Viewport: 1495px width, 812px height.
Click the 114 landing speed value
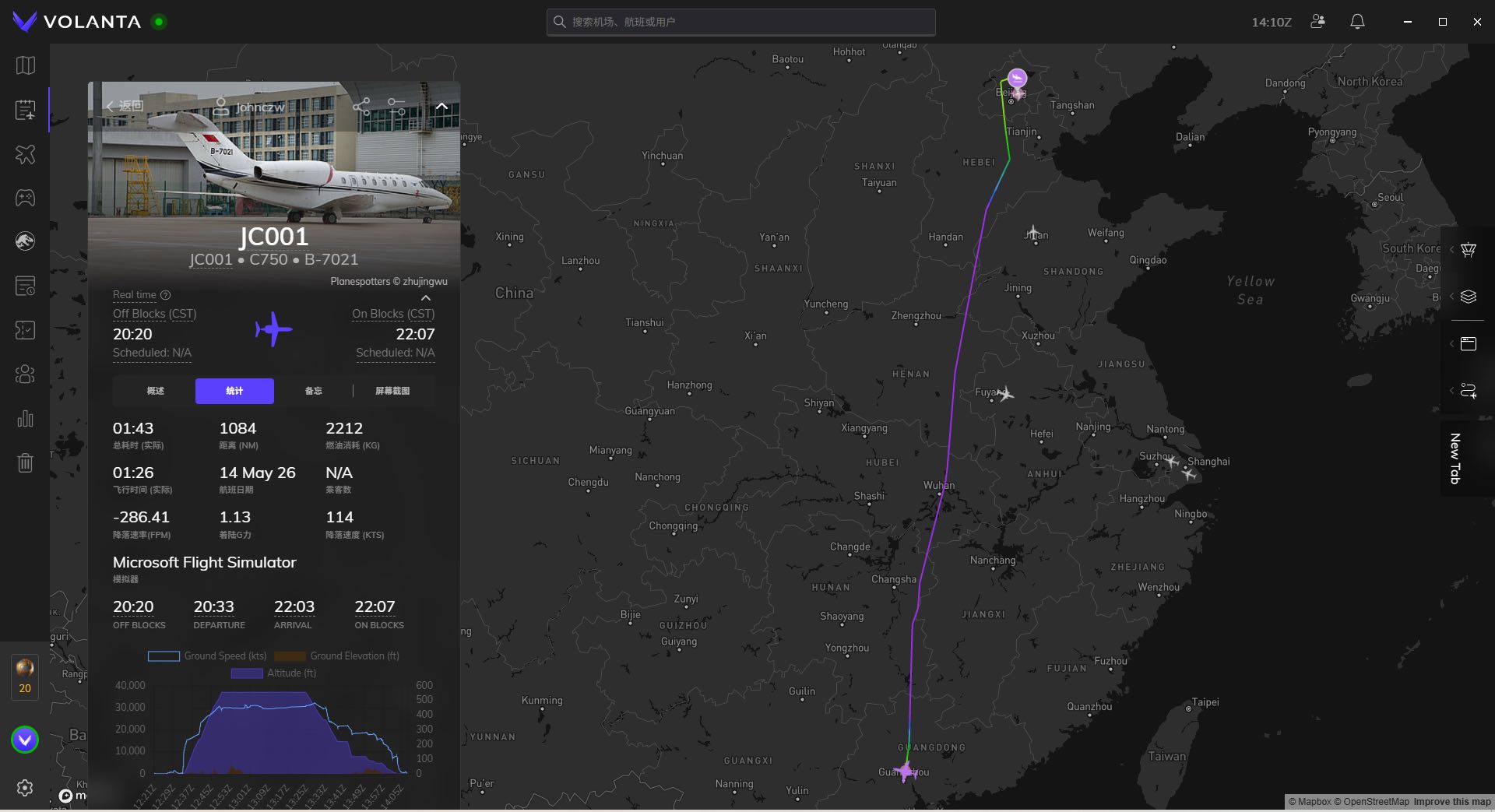coord(339,517)
